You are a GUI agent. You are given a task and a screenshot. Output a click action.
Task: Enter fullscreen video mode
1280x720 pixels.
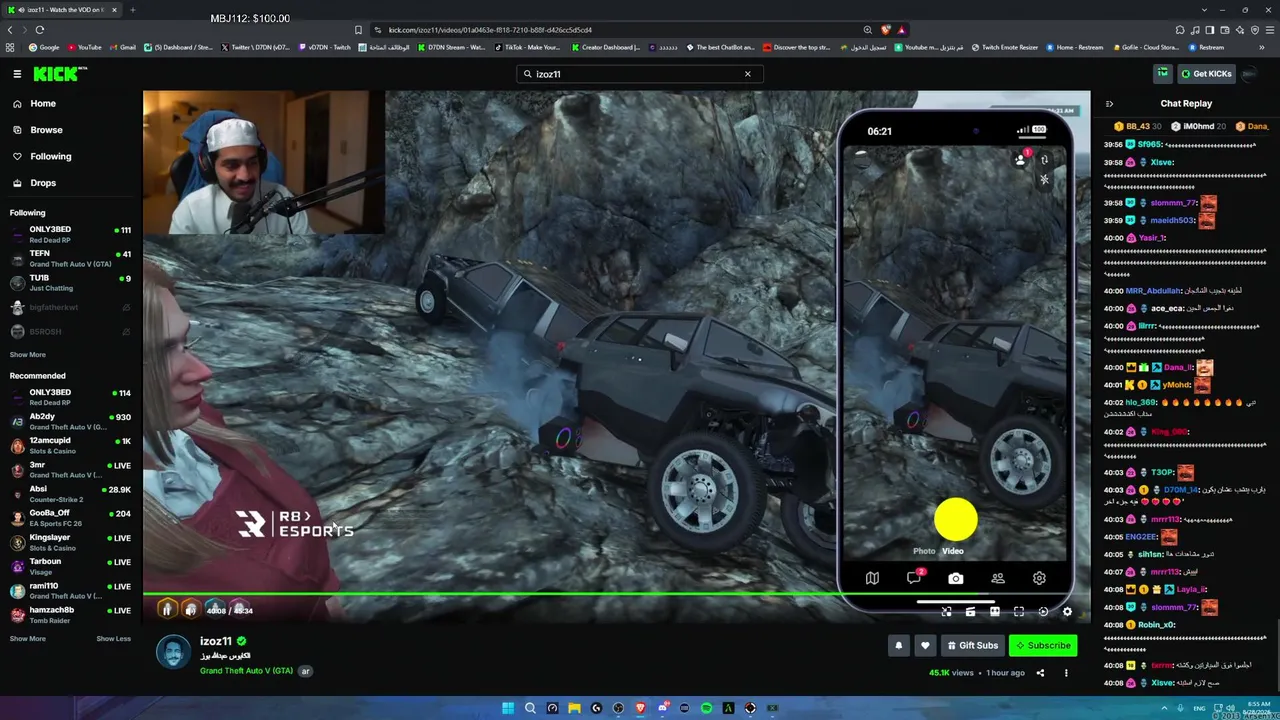coord(1019,612)
